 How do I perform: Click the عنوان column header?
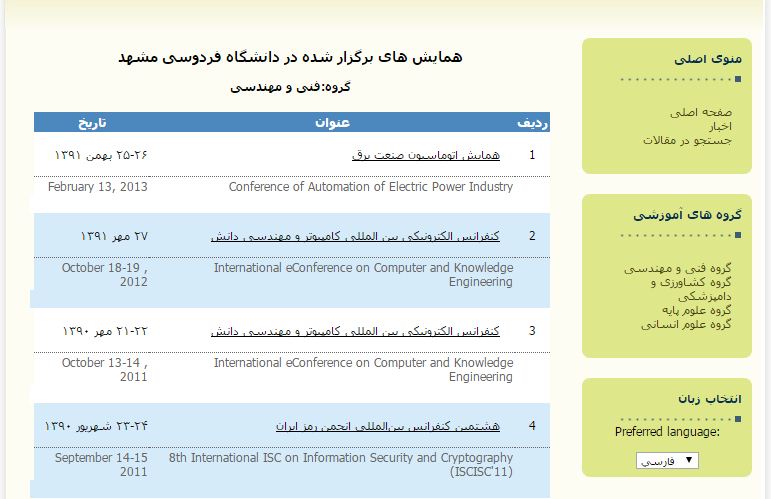click(x=332, y=122)
